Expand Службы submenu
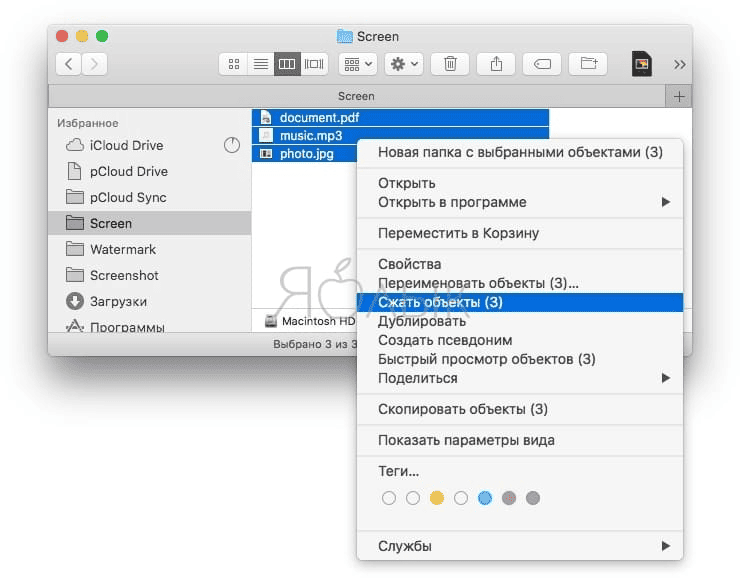 (520, 546)
